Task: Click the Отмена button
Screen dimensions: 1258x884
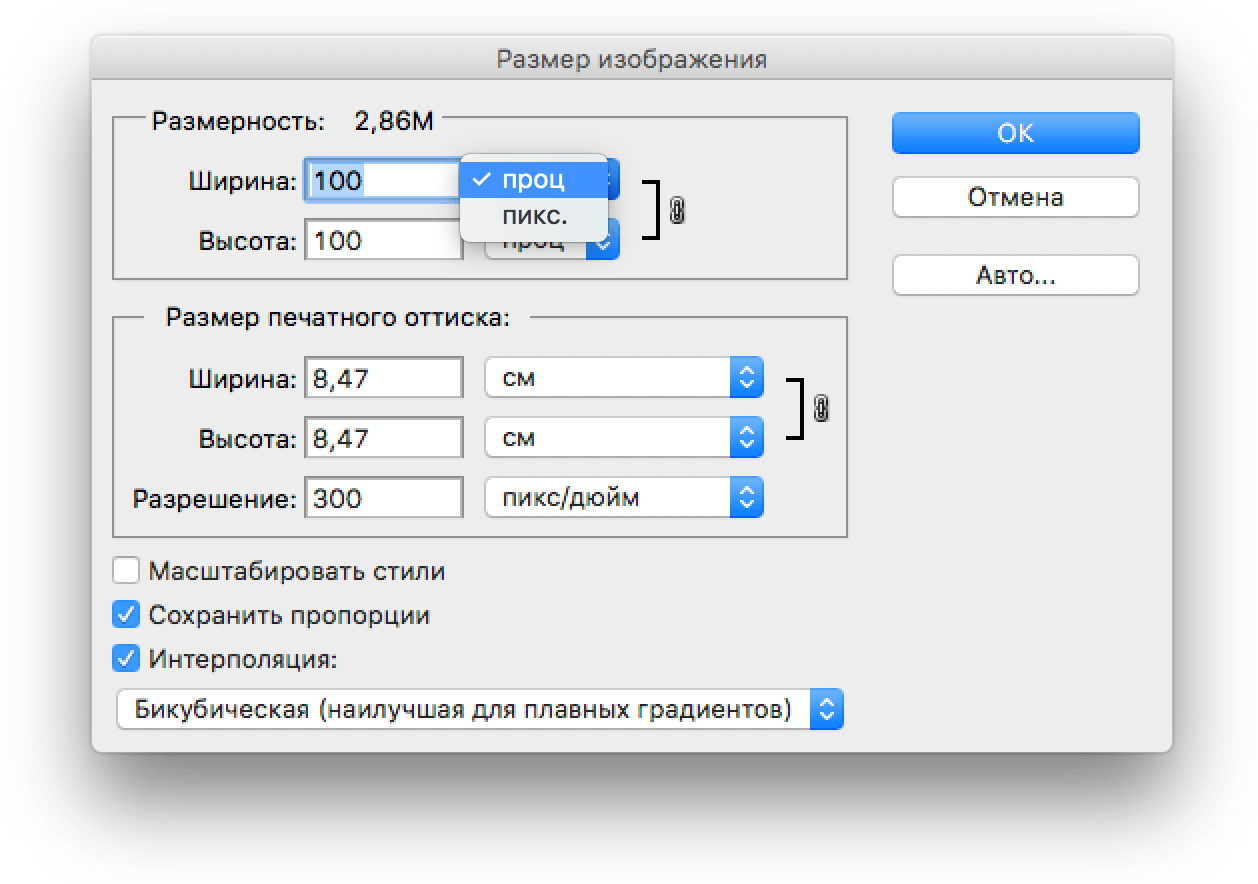Action: tap(1015, 197)
